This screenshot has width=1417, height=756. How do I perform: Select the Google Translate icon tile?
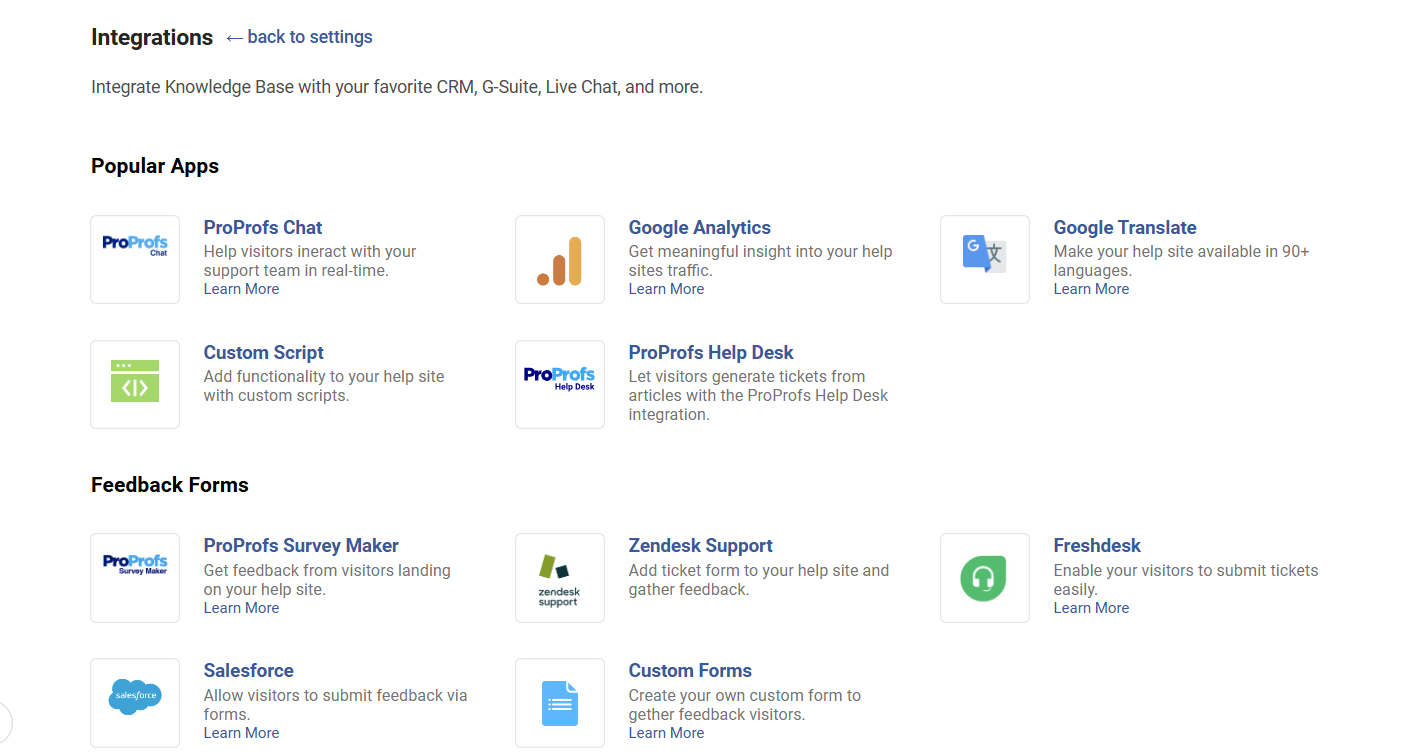click(x=985, y=259)
